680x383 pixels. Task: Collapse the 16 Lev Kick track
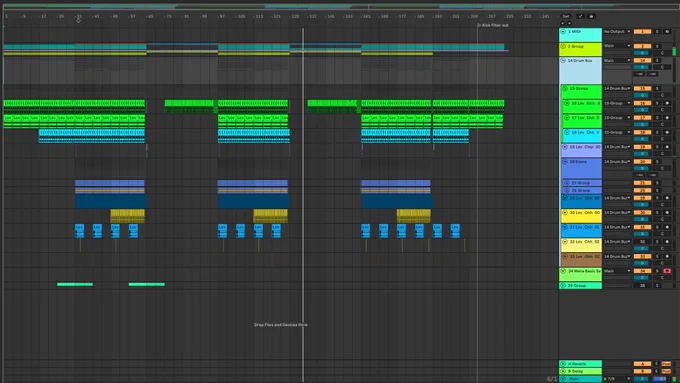pos(567,103)
